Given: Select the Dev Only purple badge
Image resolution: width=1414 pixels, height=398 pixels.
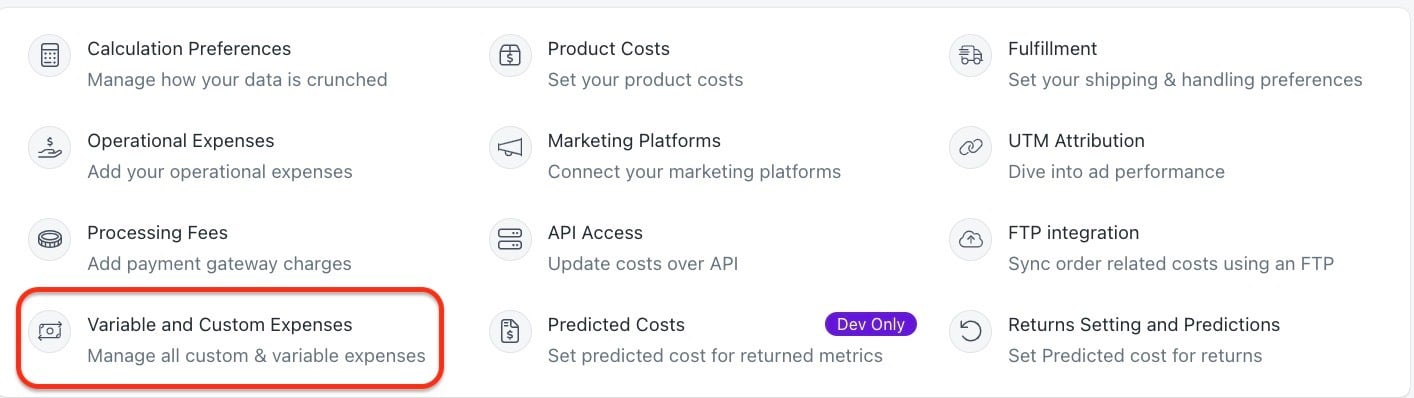Looking at the screenshot, I should [870, 324].
